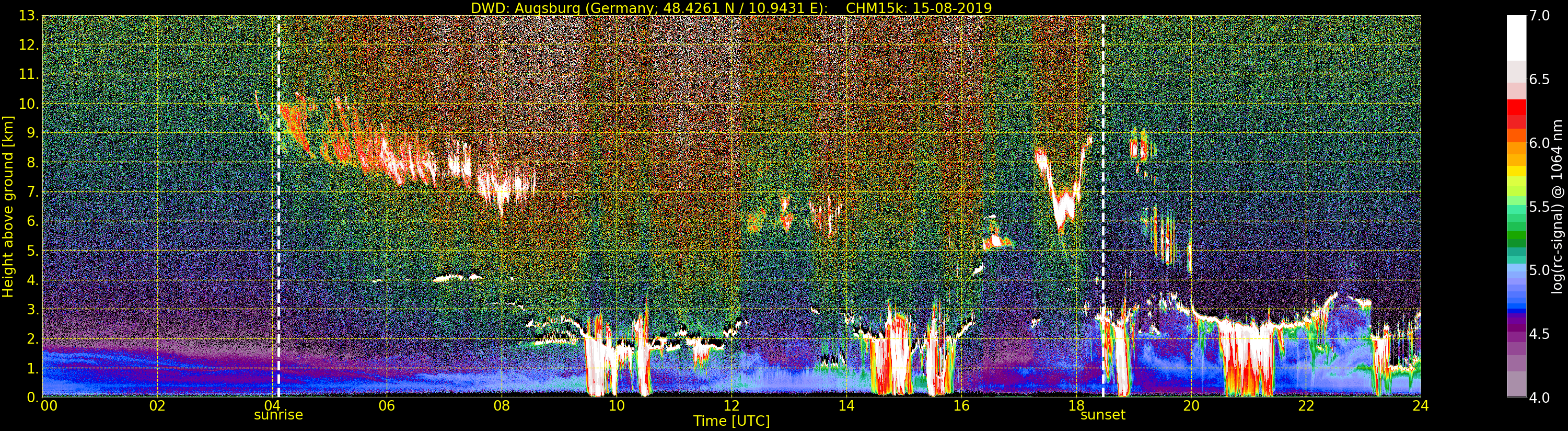
Task: Click the height axis tick label '12.'
Action: (29, 45)
